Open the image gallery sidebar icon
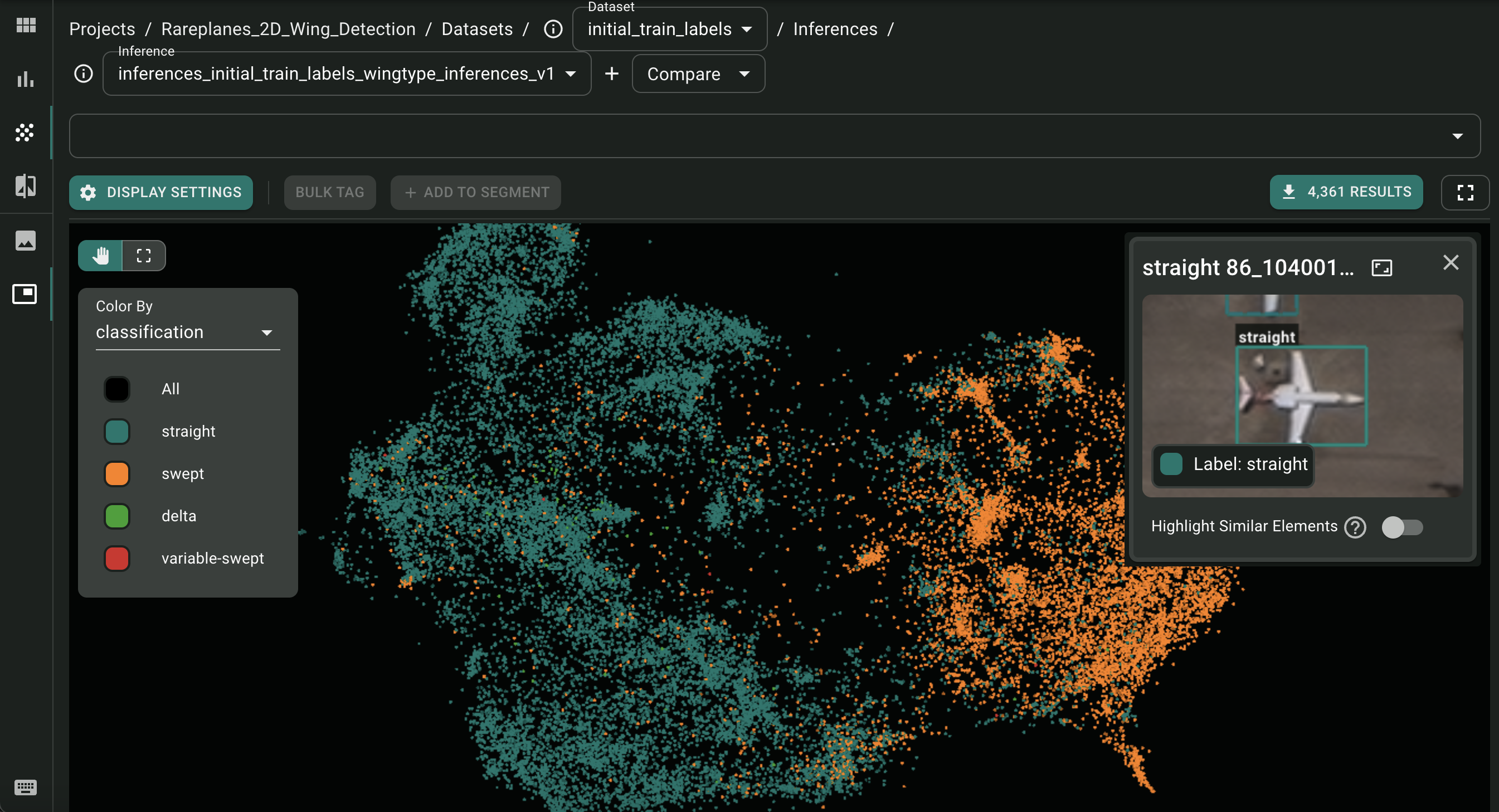This screenshot has width=1499, height=812. (x=25, y=240)
